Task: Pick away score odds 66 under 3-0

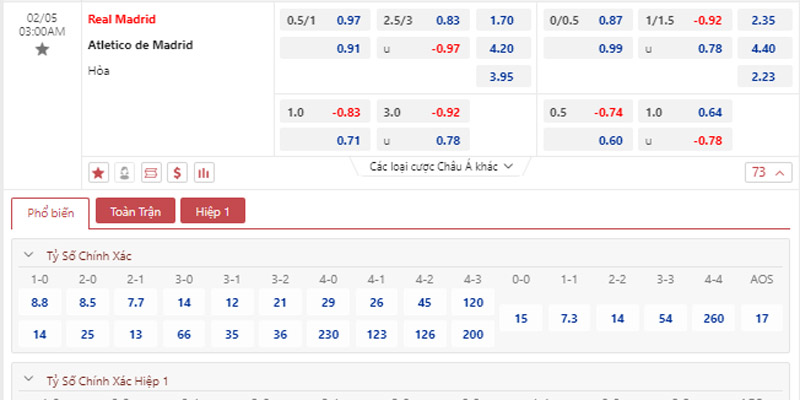Action: 184,334
